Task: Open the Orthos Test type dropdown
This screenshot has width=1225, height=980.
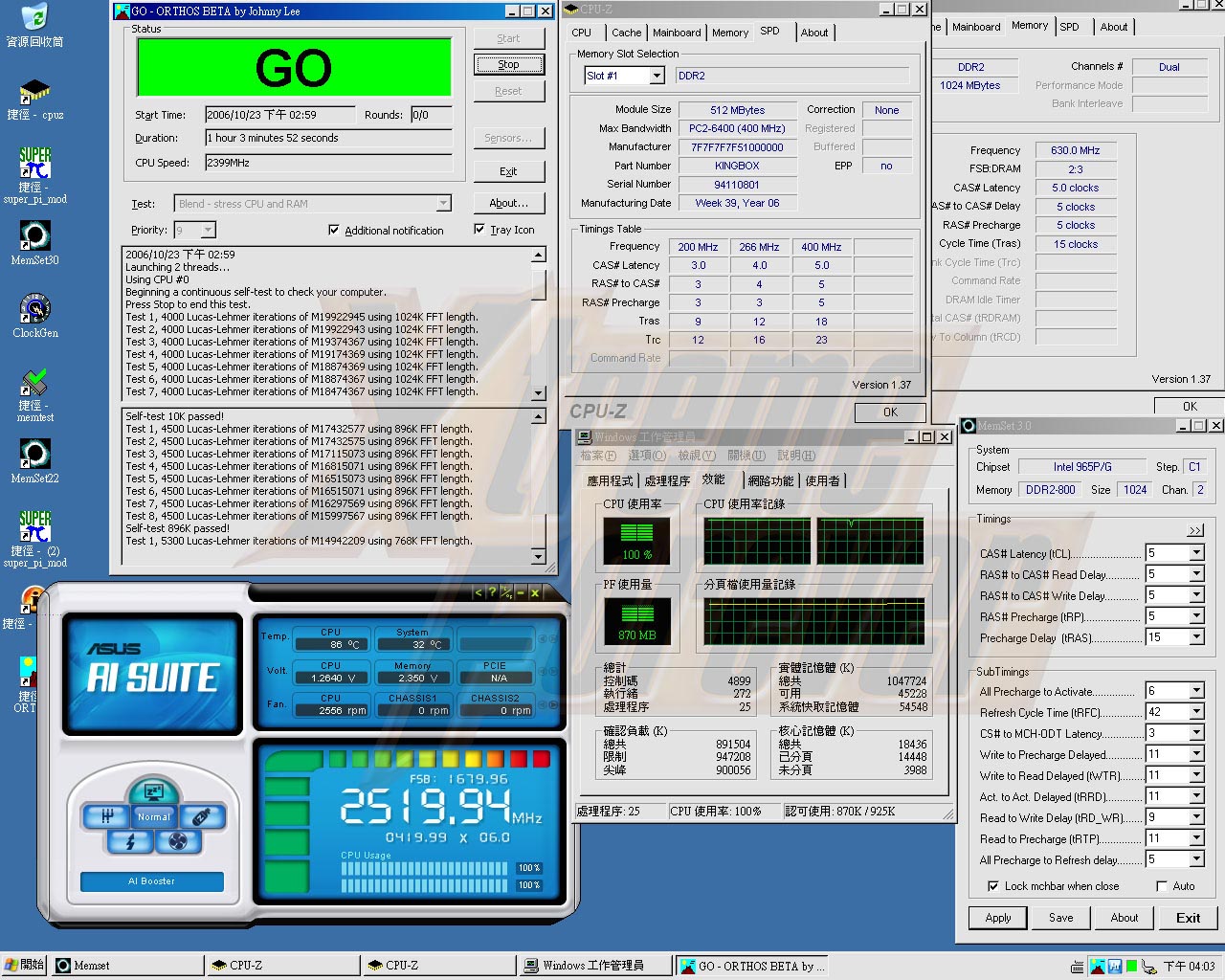Action: 443,204
